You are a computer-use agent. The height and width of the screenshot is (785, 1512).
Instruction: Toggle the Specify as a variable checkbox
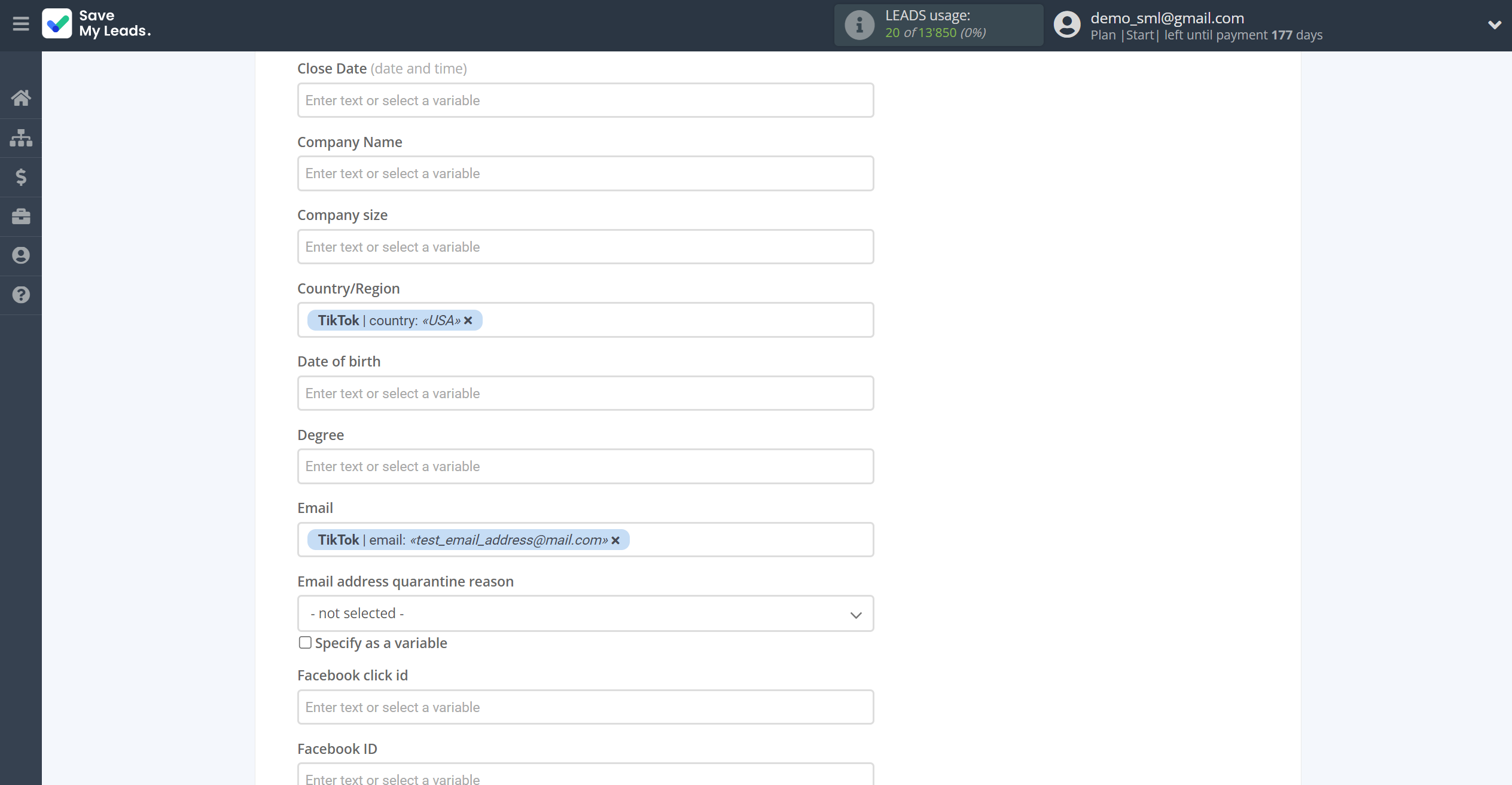[304, 642]
